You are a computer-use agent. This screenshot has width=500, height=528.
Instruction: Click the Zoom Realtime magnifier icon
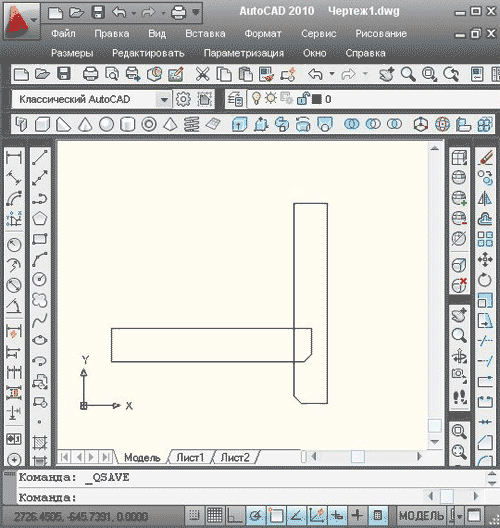tap(408, 74)
